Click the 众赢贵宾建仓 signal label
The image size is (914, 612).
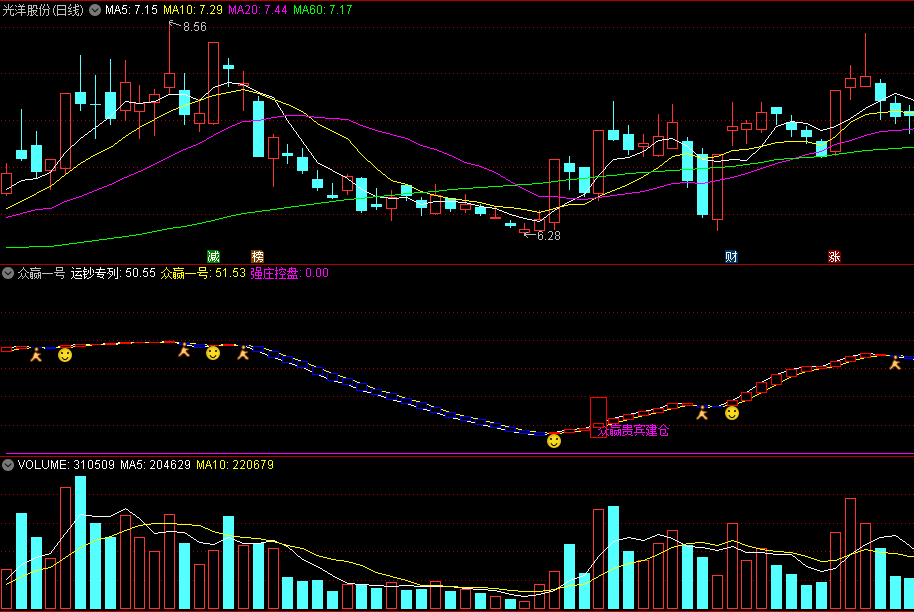(x=633, y=431)
